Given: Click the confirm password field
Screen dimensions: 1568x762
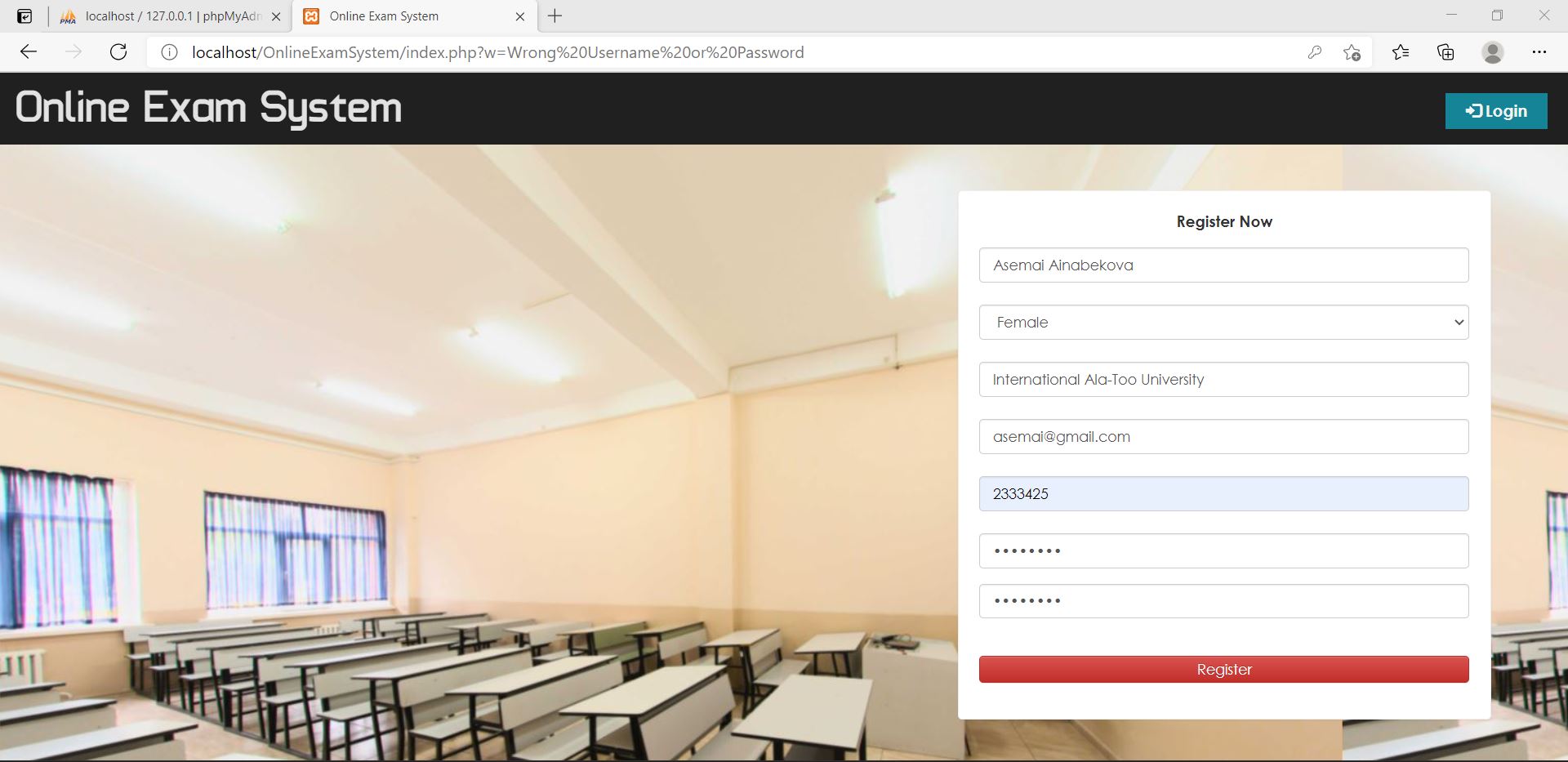Looking at the screenshot, I should tap(1223, 601).
